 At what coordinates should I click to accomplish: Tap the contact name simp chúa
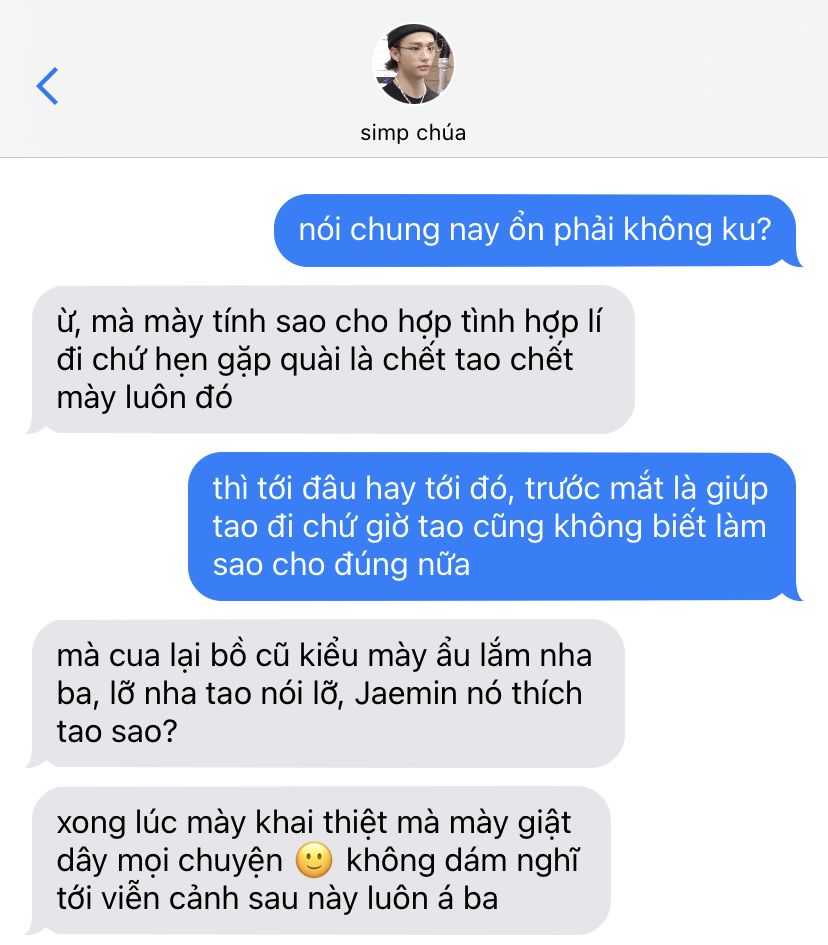pyautogui.click(x=413, y=133)
